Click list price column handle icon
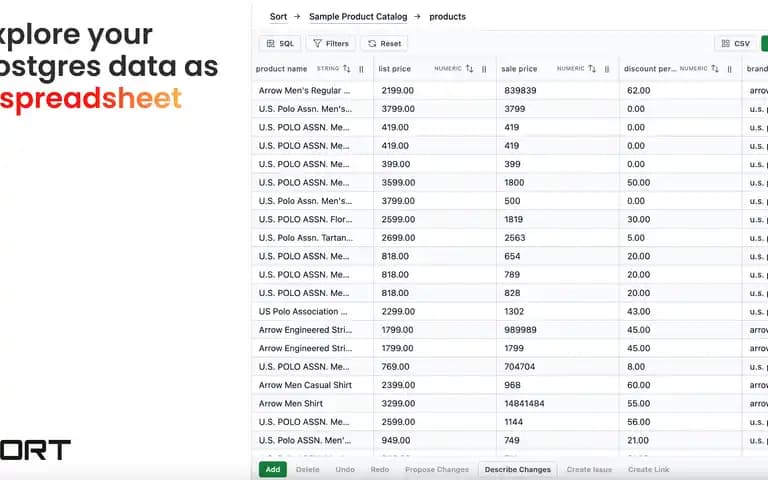 click(484, 69)
